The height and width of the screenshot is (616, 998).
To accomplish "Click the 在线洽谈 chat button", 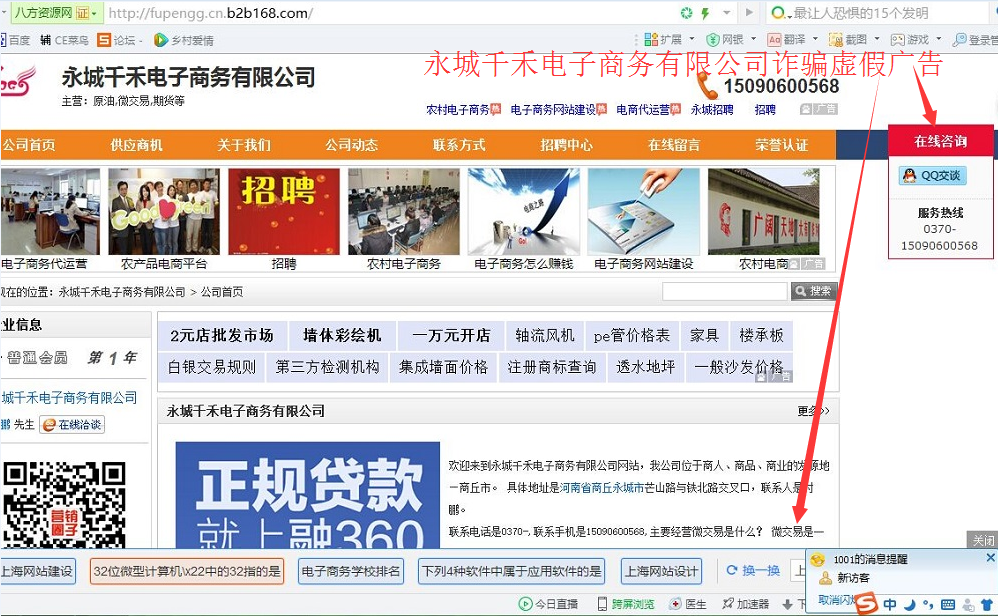I will tap(72, 424).
